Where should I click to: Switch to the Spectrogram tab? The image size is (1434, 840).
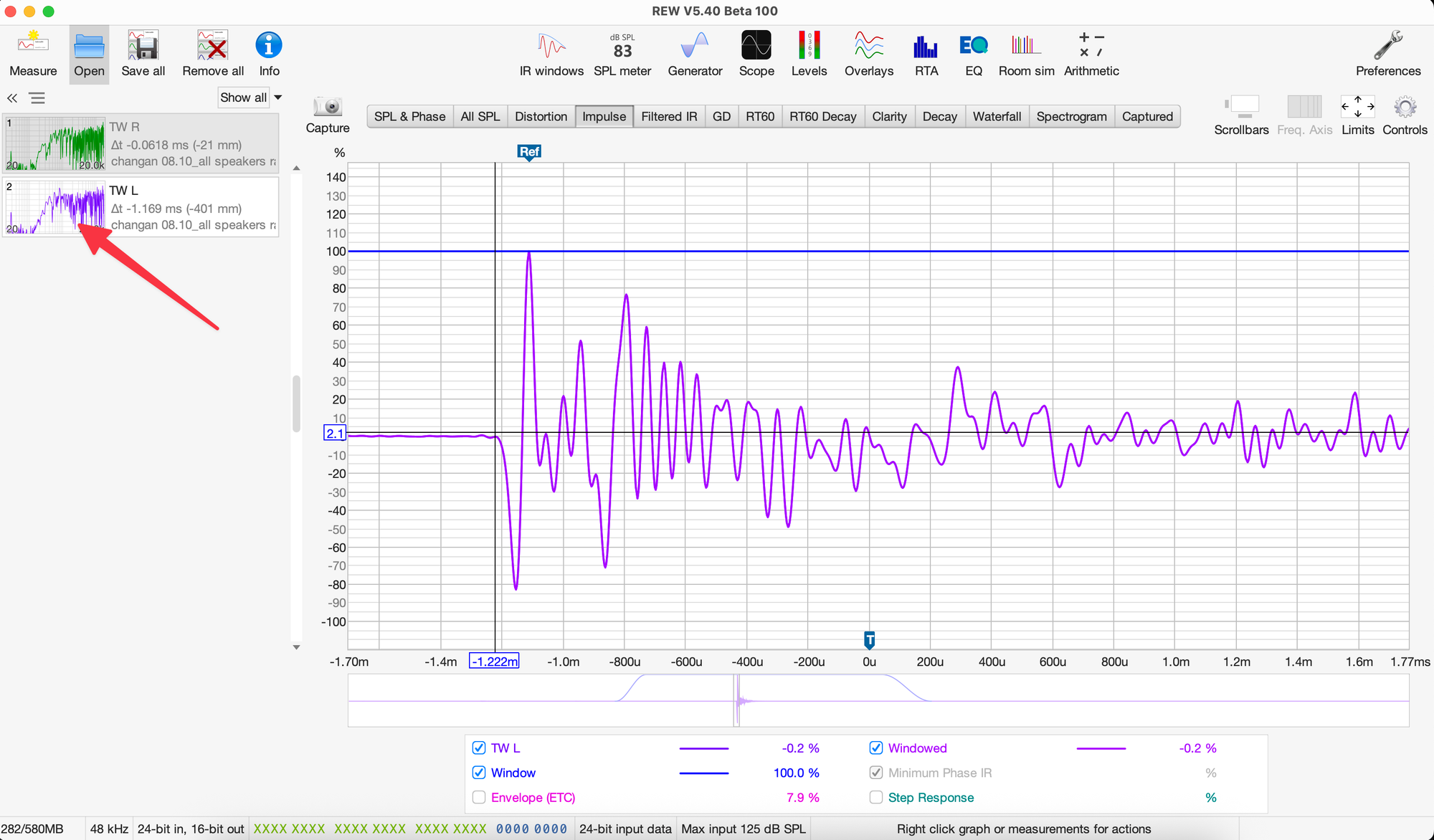(x=1071, y=117)
